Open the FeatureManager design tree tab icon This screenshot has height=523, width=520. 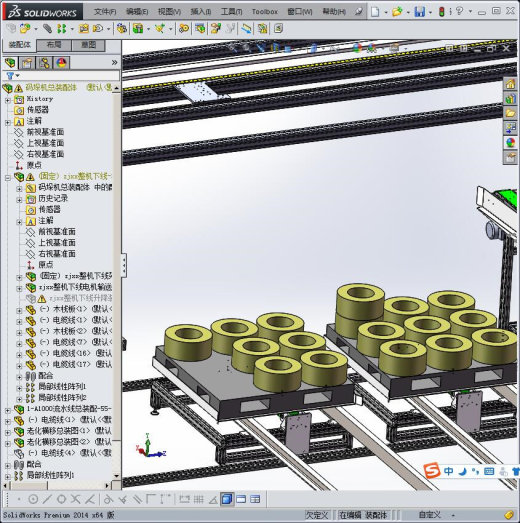point(10,63)
